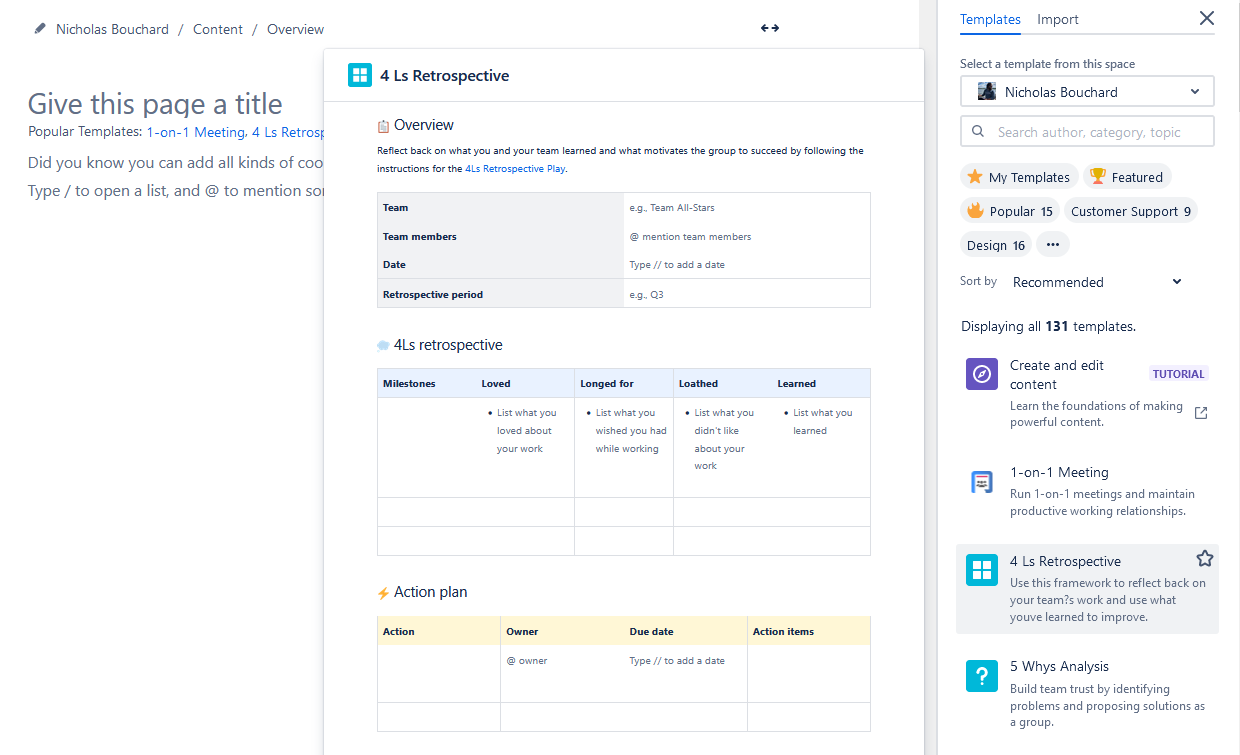Star the 4 Ls Retrospective template
The image size is (1240, 755).
(x=1204, y=559)
